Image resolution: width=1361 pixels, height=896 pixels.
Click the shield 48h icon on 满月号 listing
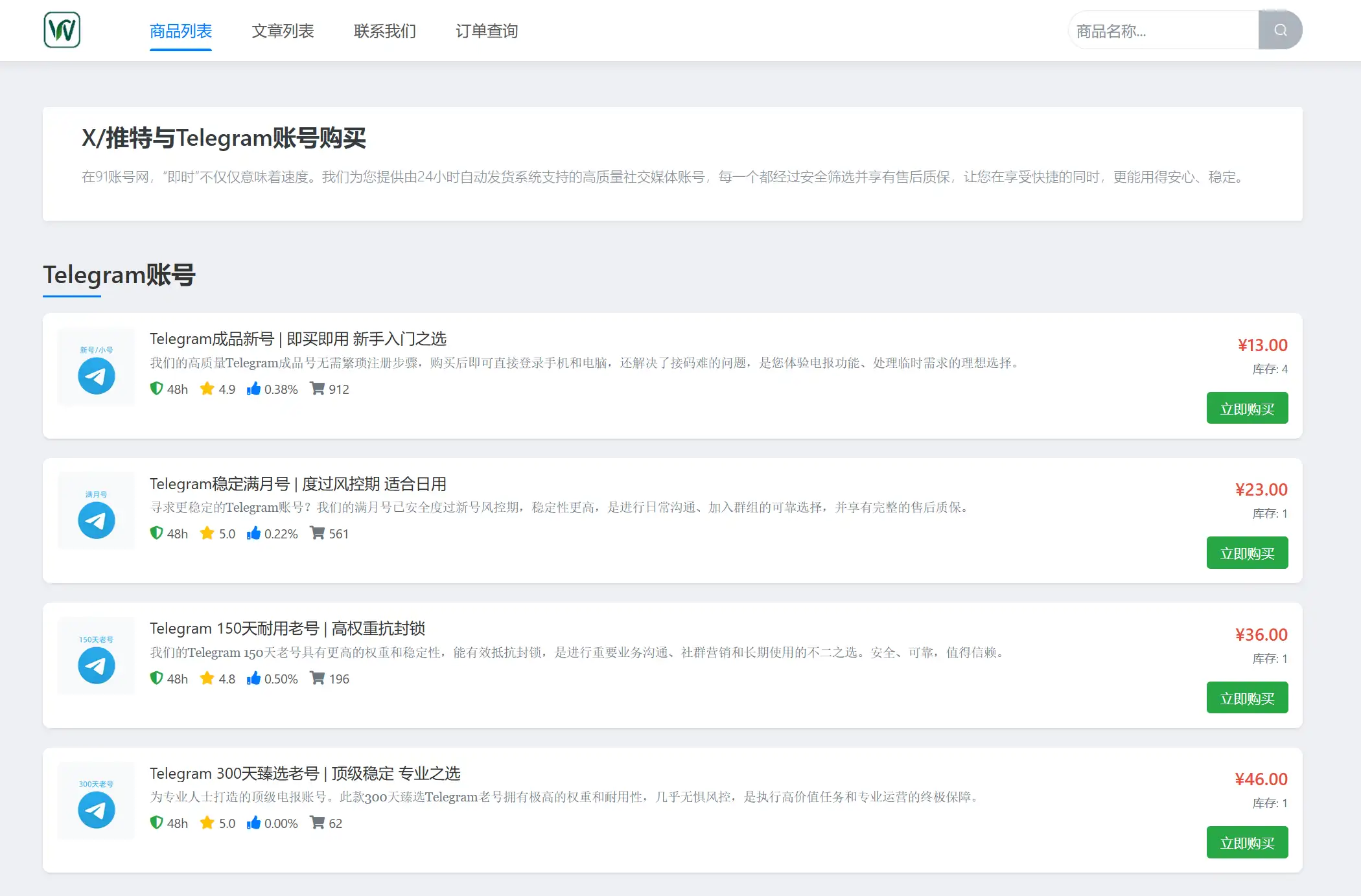click(156, 533)
